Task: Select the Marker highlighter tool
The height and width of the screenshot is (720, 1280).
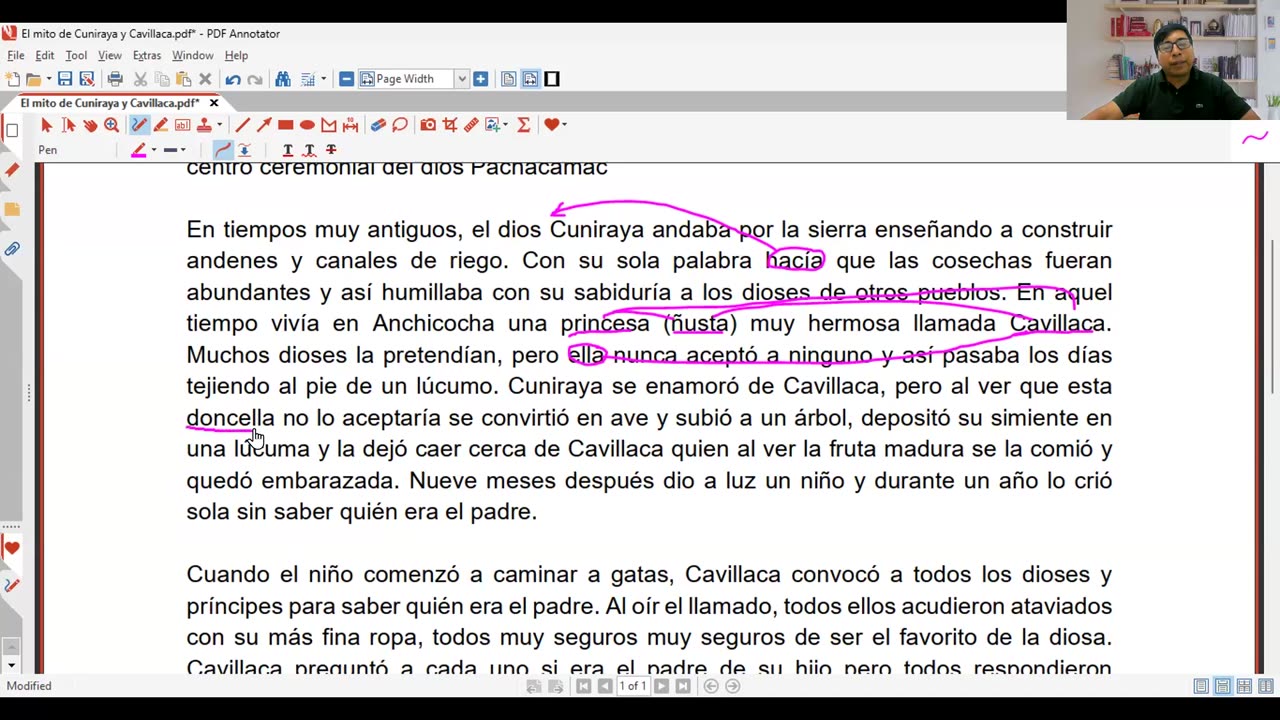Action: click(x=161, y=125)
